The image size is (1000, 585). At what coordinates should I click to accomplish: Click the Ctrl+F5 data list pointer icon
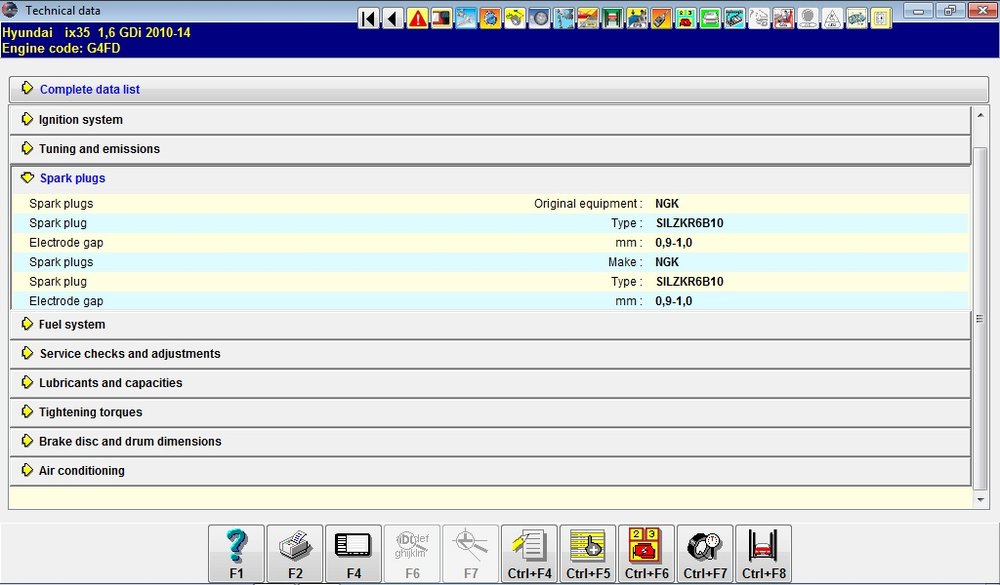588,554
